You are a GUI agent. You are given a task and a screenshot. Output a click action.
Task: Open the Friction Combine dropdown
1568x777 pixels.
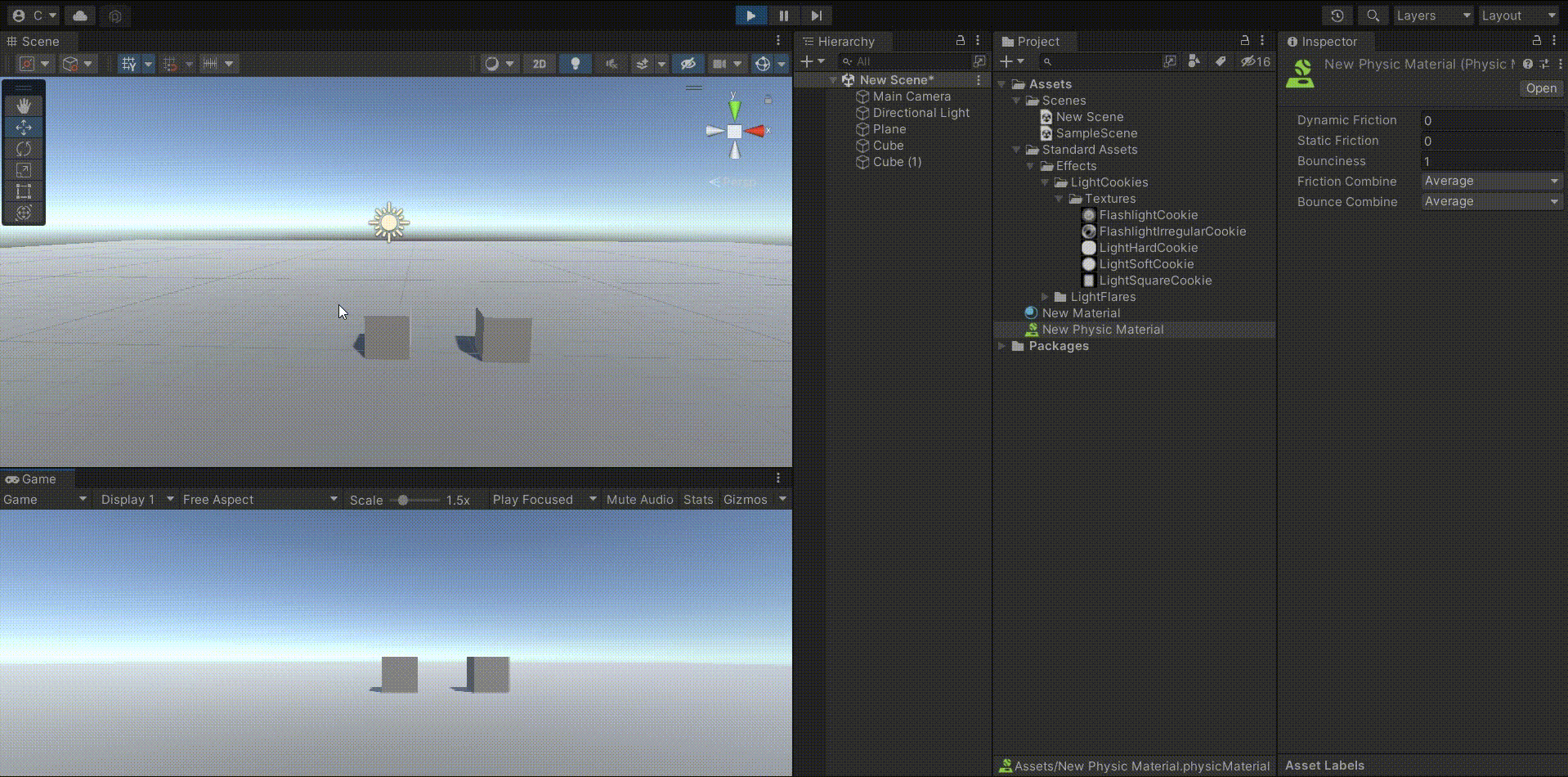pos(1492,181)
